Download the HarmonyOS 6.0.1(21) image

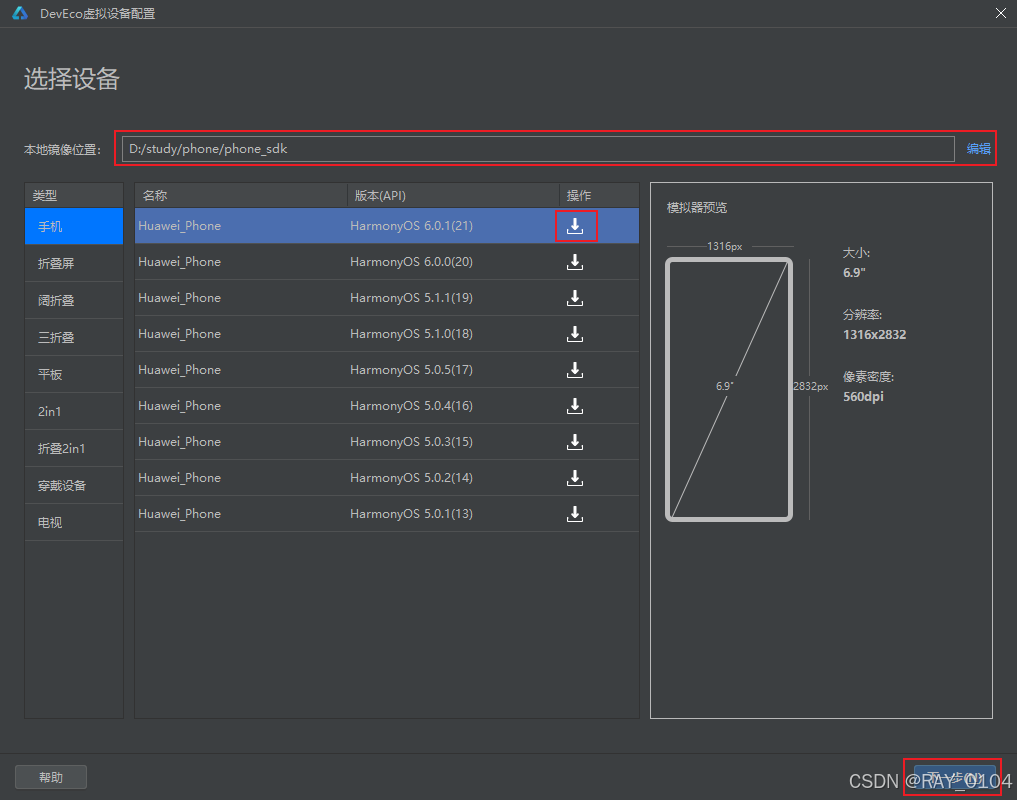tap(575, 226)
